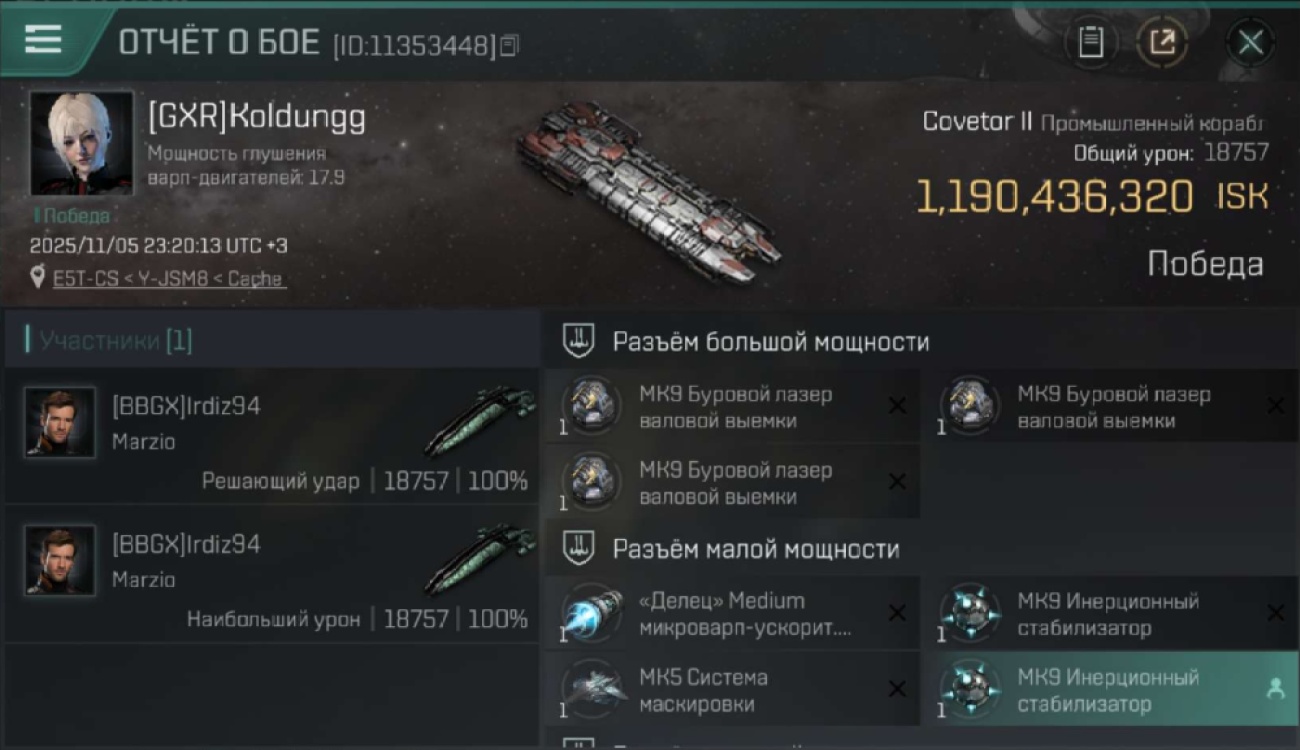Open the notes clipboard icon at top
1300x750 pixels.
point(1091,42)
